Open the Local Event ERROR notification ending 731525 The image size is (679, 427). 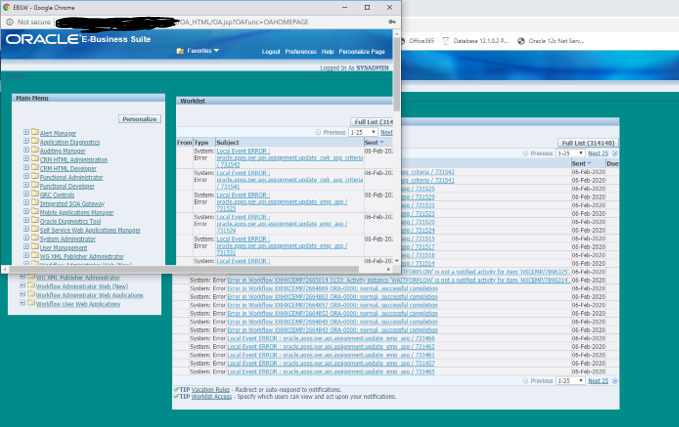click(282, 202)
